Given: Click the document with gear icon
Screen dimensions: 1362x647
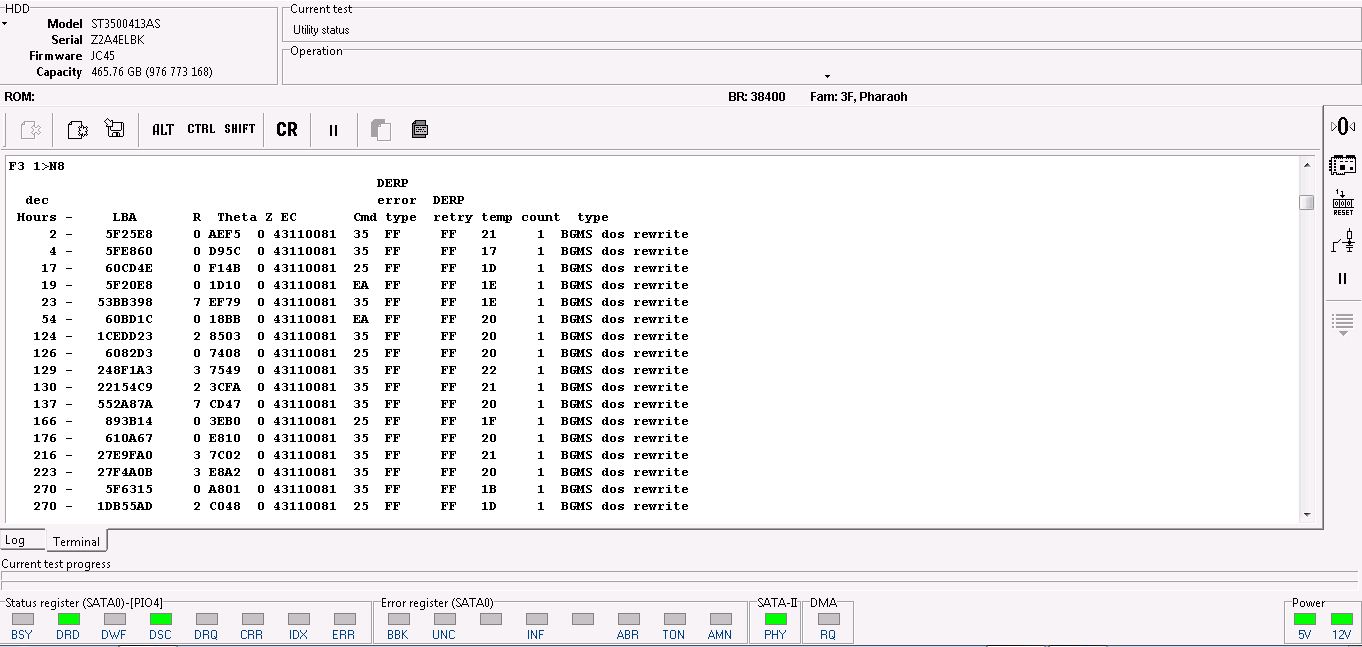Looking at the screenshot, I should [77, 130].
